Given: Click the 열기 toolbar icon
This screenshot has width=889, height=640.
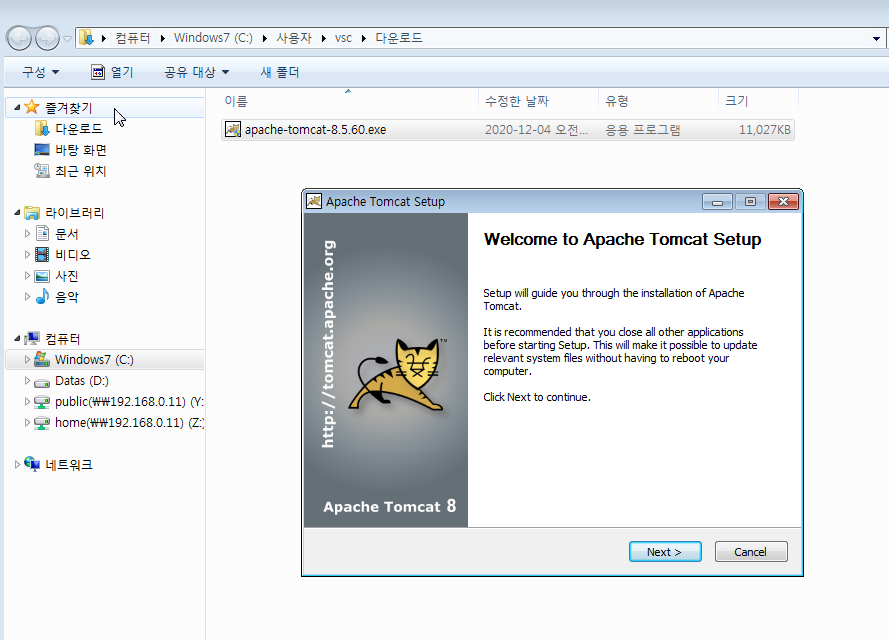Looking at the screenshot, I should pos(98,72).
